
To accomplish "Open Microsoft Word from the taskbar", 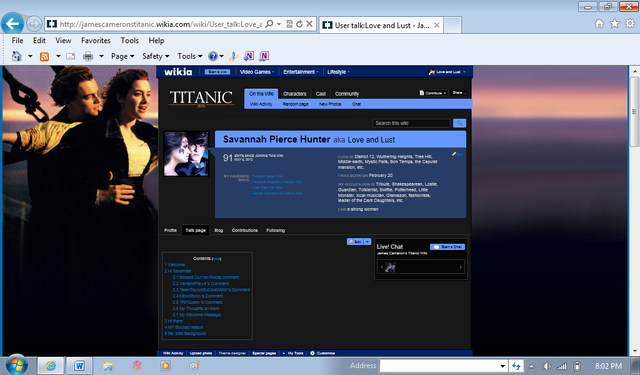I will 79,366.
